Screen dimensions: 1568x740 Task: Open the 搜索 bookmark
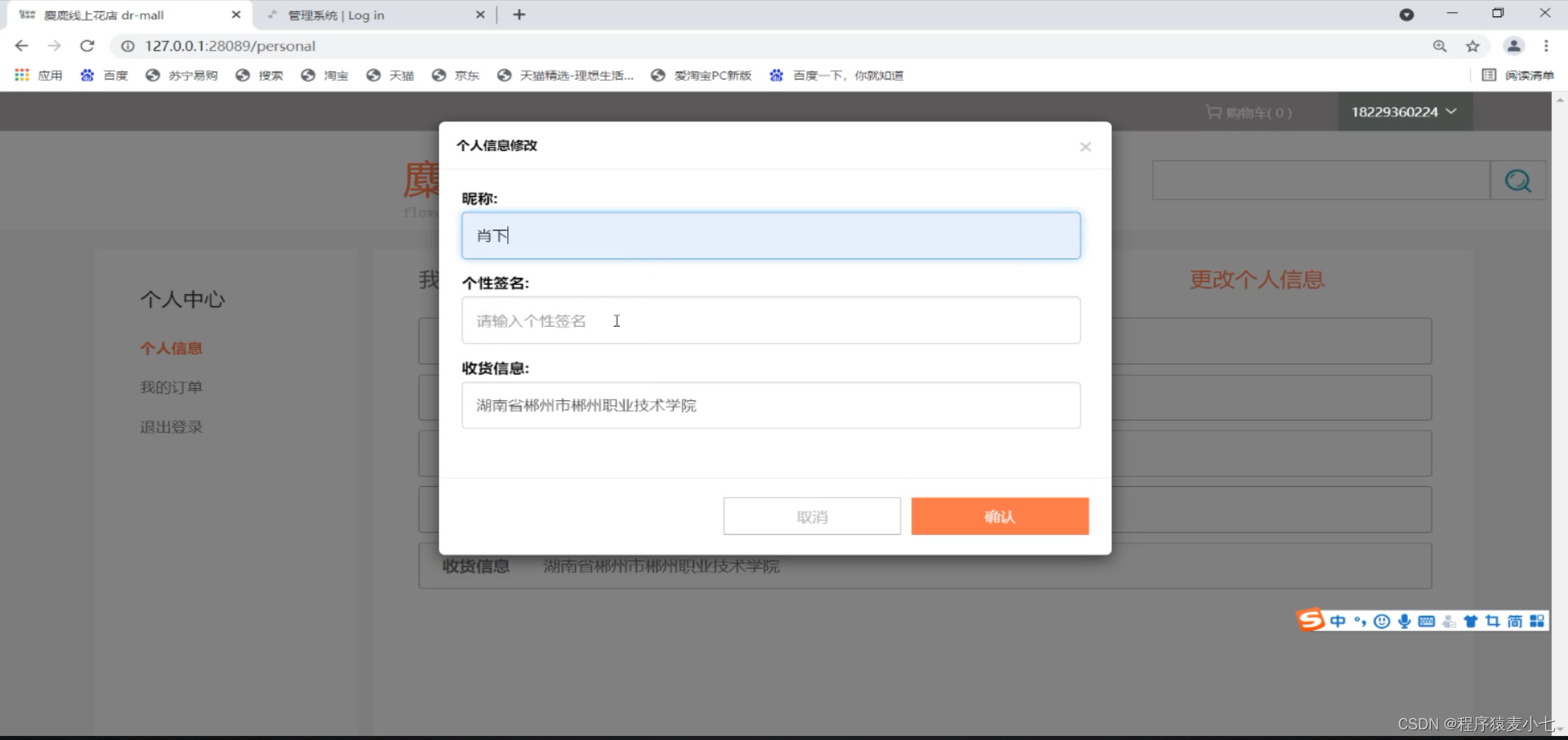pyautogui.click(x=259, y=75)
